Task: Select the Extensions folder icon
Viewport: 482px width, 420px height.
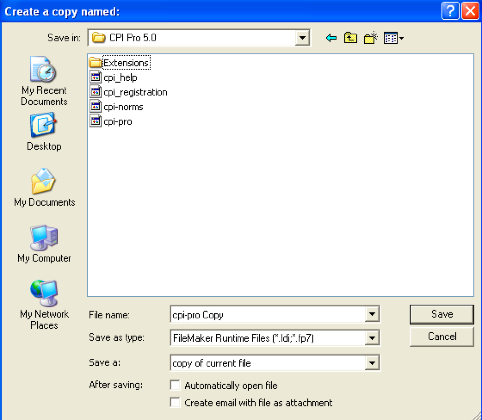Action: 95,62
